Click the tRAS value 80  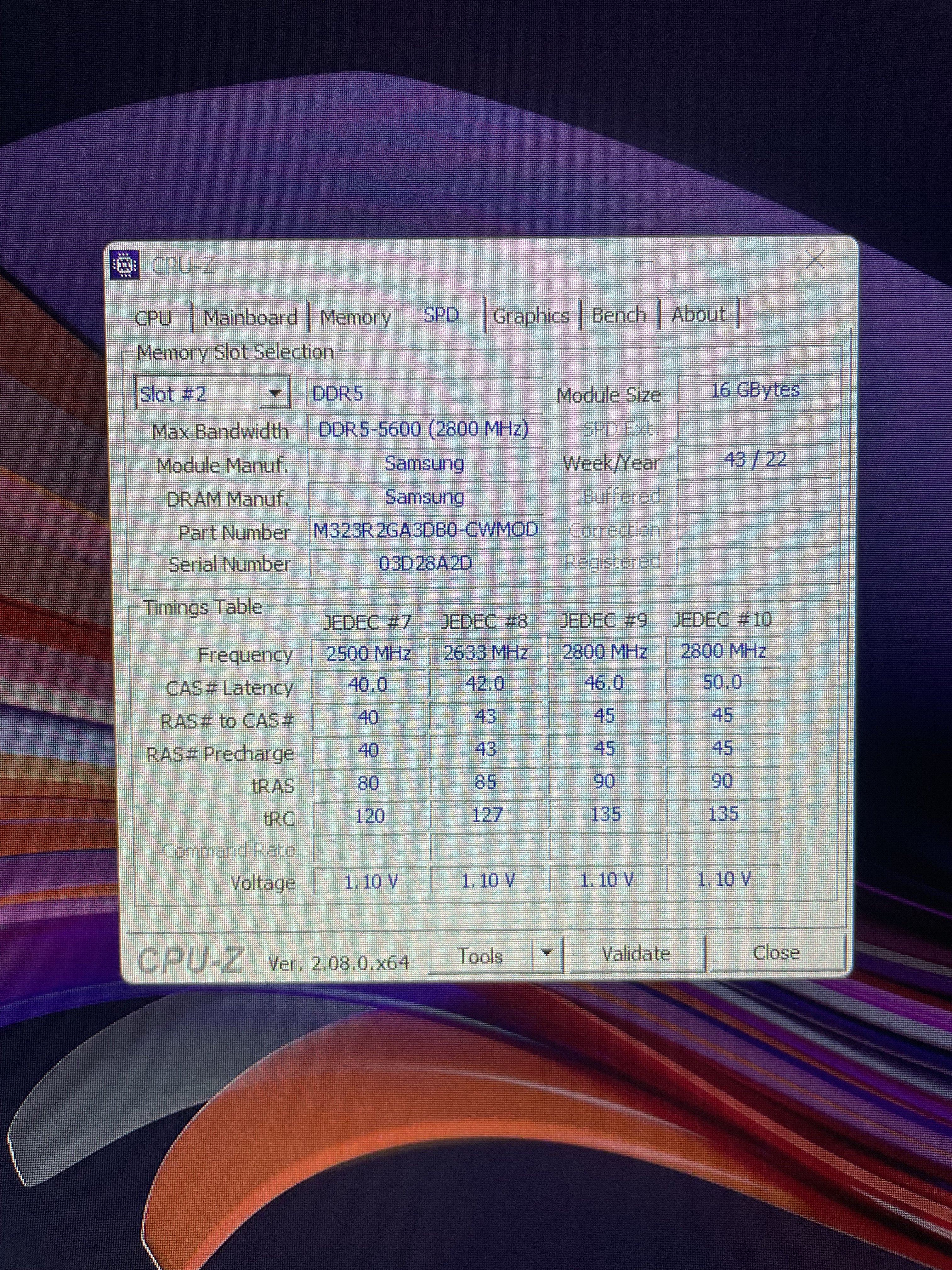(368, 783)
